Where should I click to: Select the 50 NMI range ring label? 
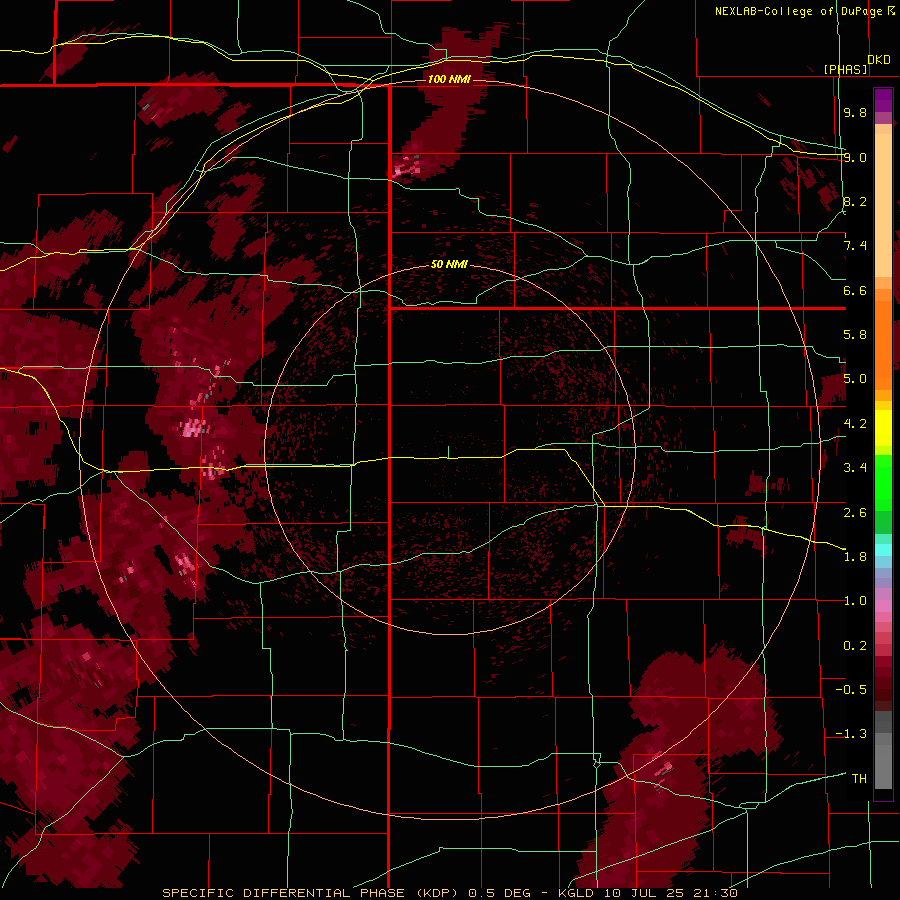pyautogui.click(x=449, y=264)
